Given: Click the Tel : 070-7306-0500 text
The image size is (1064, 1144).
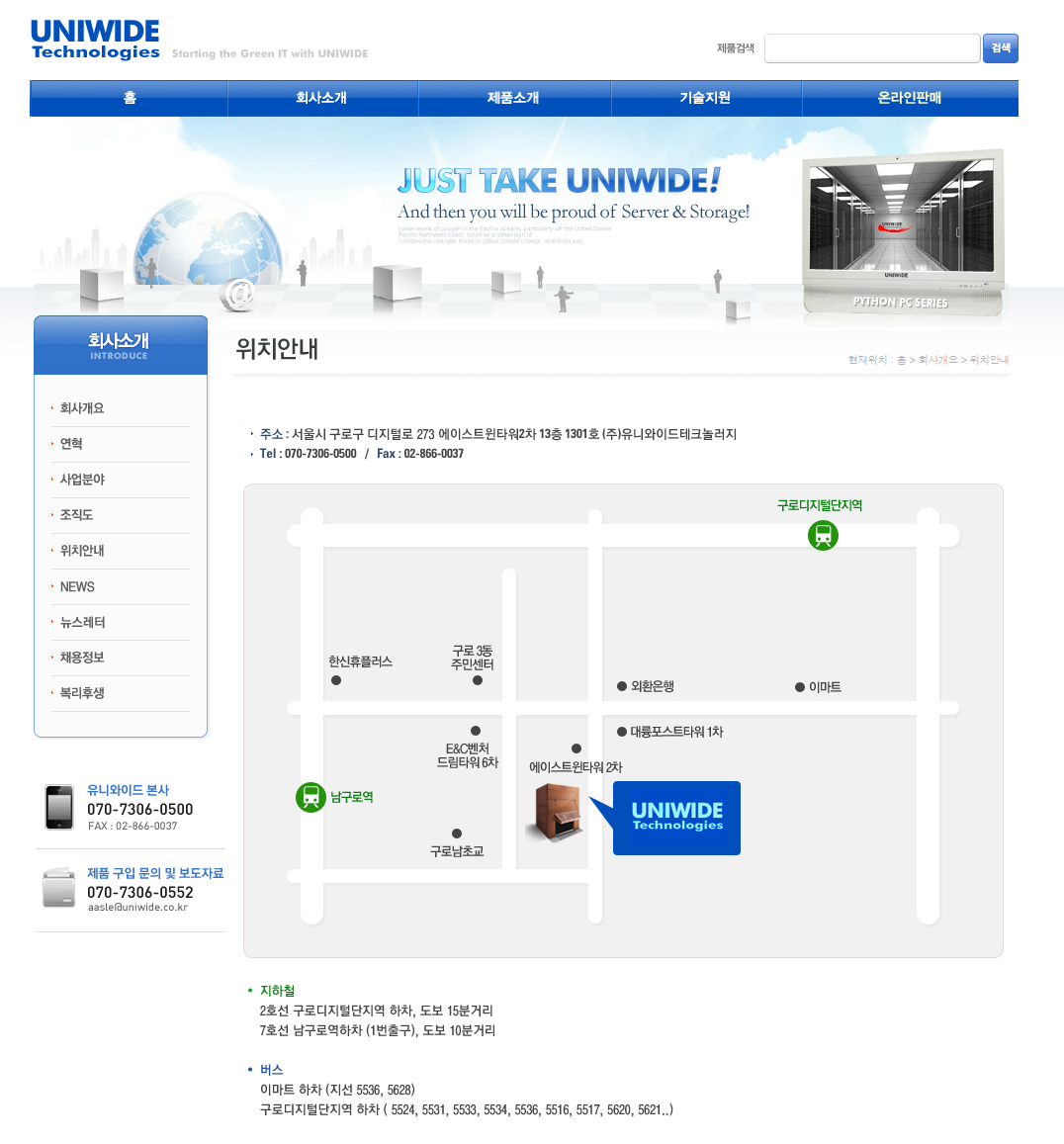Looking at the screenshot, I should (x=308, y=454).
